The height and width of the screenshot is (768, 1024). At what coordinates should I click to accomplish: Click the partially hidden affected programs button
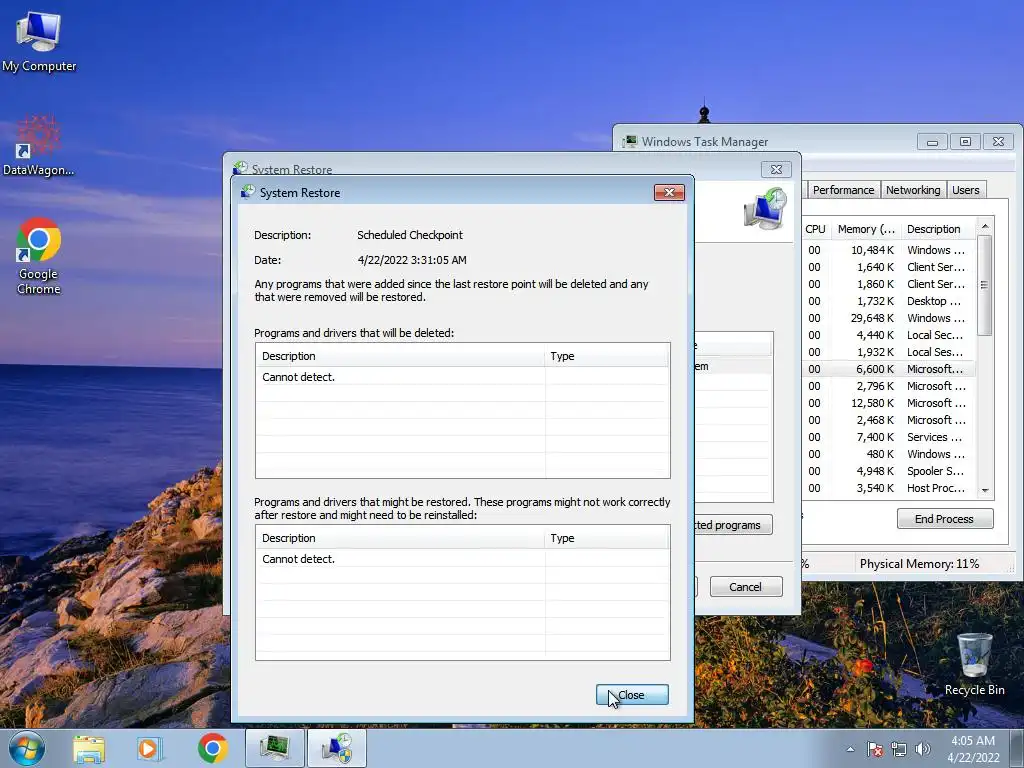tap(734, 525)
